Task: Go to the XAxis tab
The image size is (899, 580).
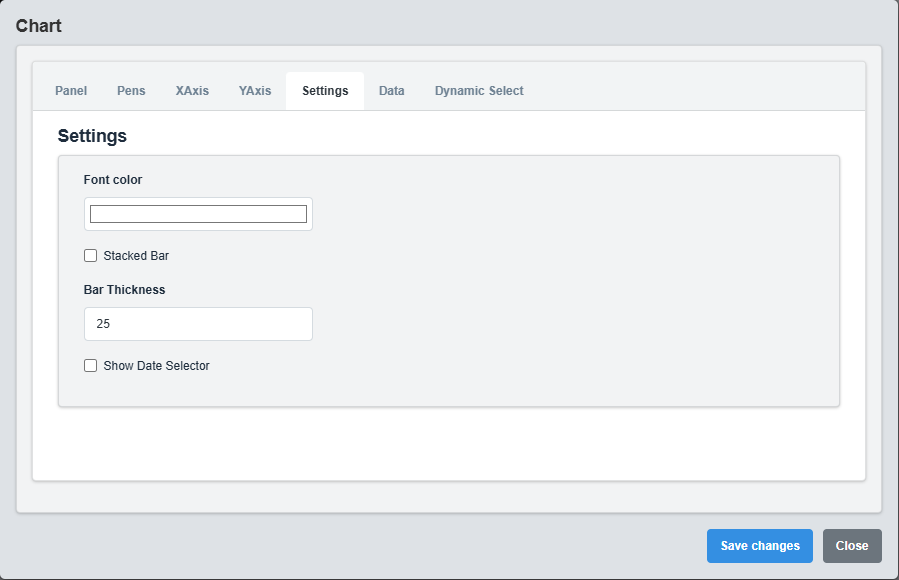Action: (x=192, y=91)
